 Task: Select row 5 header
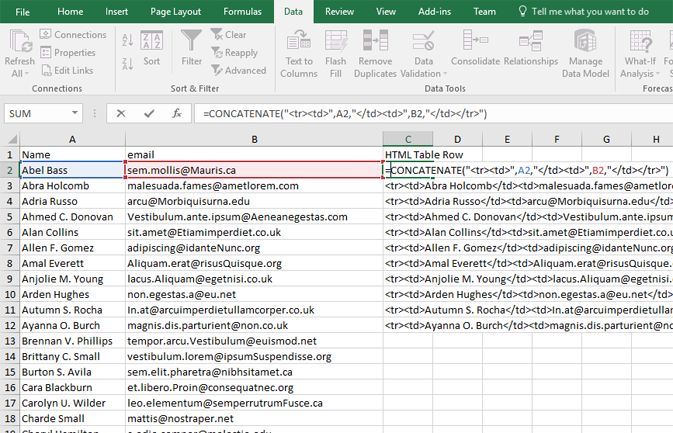[x=9, y=217]
